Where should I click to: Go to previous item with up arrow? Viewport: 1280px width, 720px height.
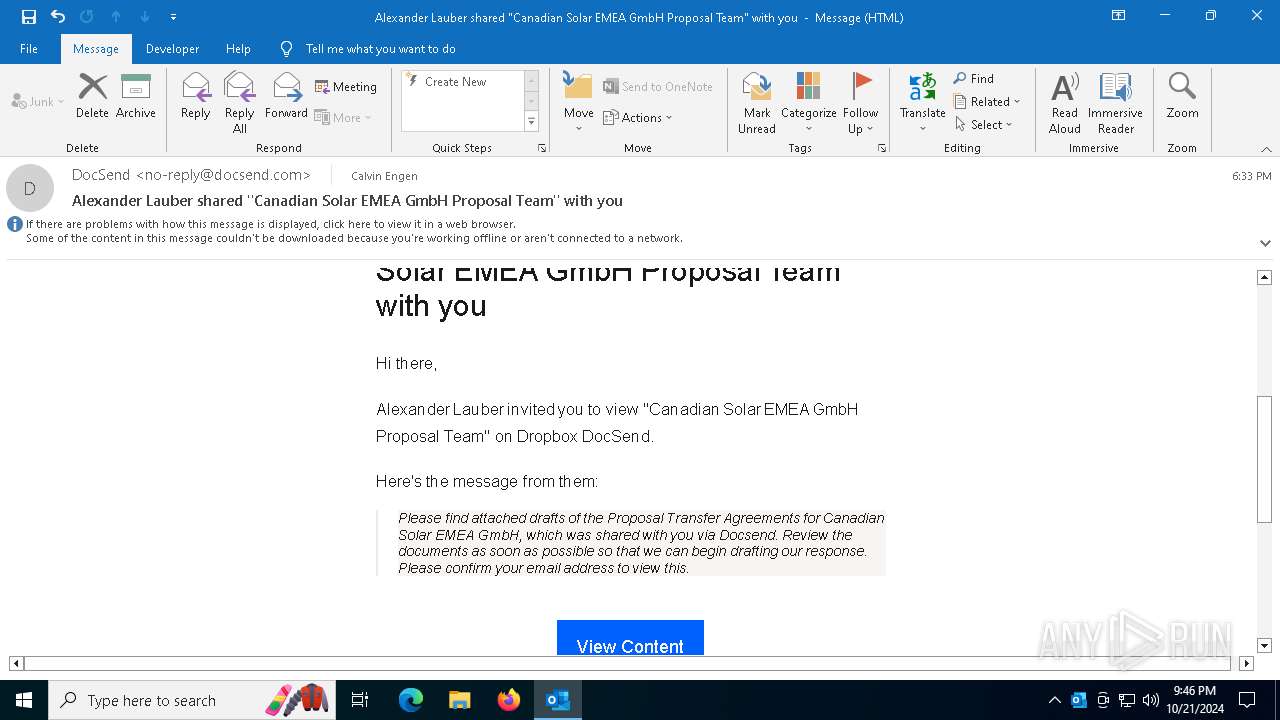coord(116,17)
